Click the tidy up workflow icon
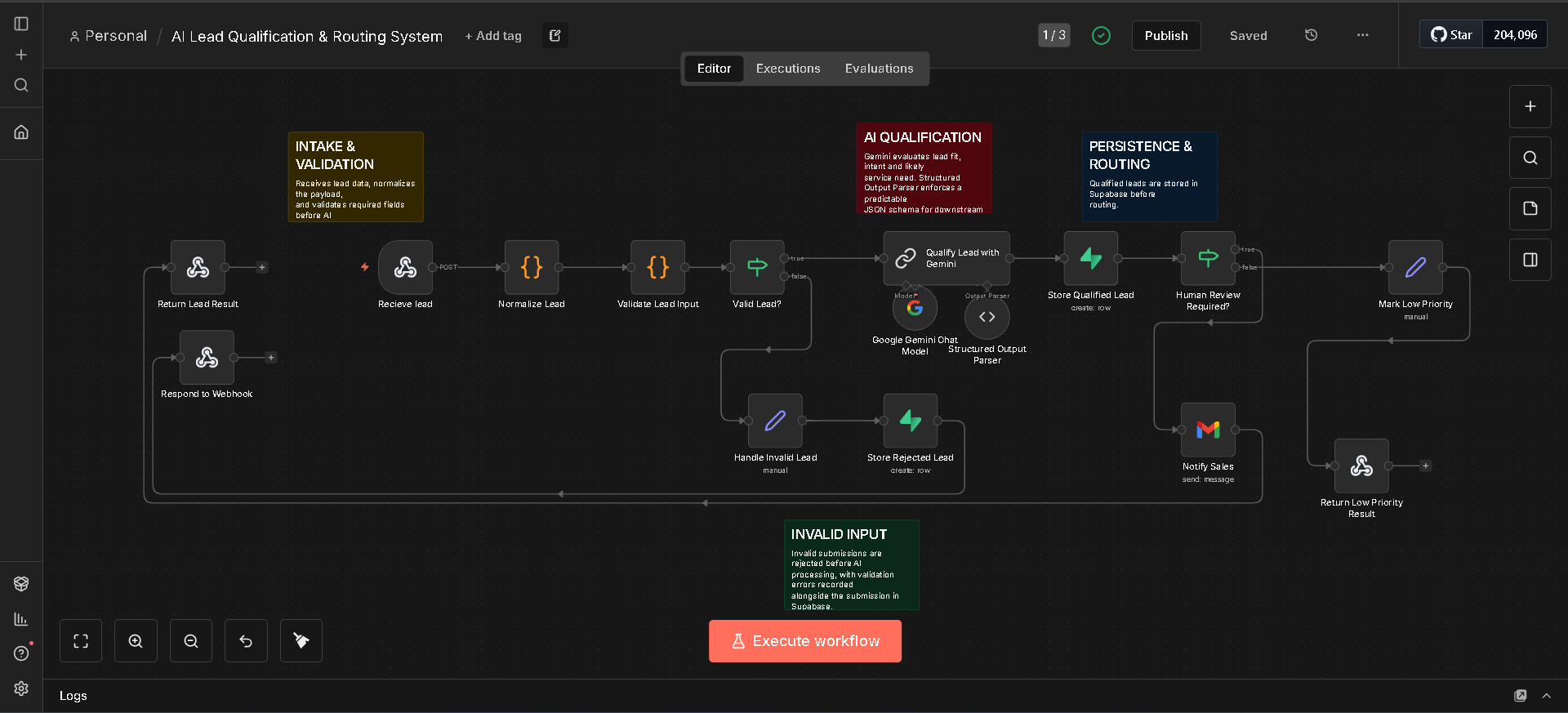1568x713 pixels. pyautogui.click(x=301, y=641)
